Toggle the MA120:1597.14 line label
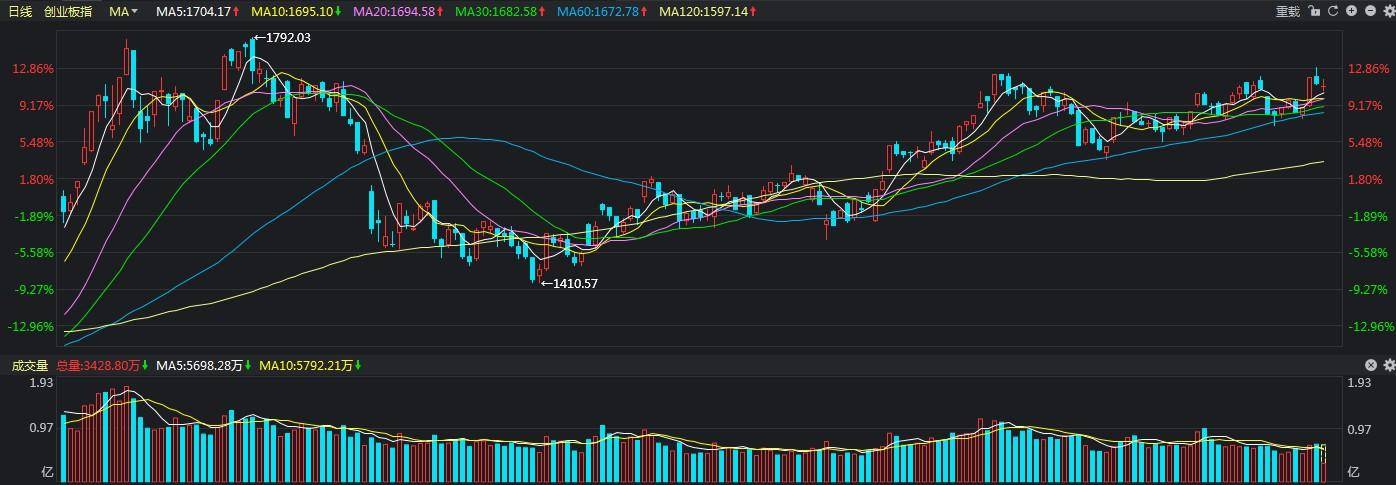The image size is (1396, 485). pos(707,11)
